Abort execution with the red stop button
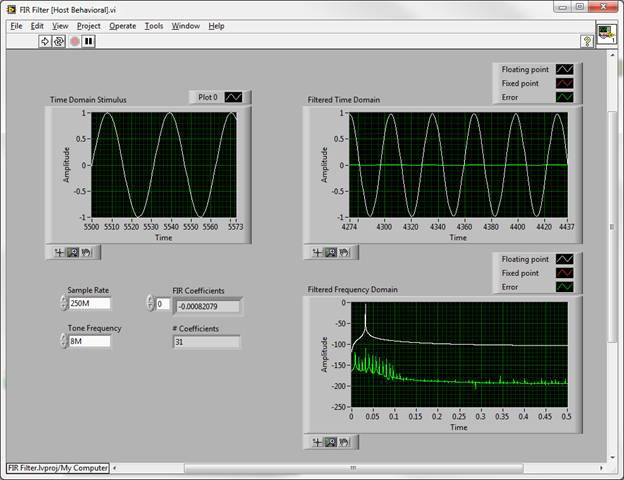This screenshot has width=624, height=480. pos(74,41)
